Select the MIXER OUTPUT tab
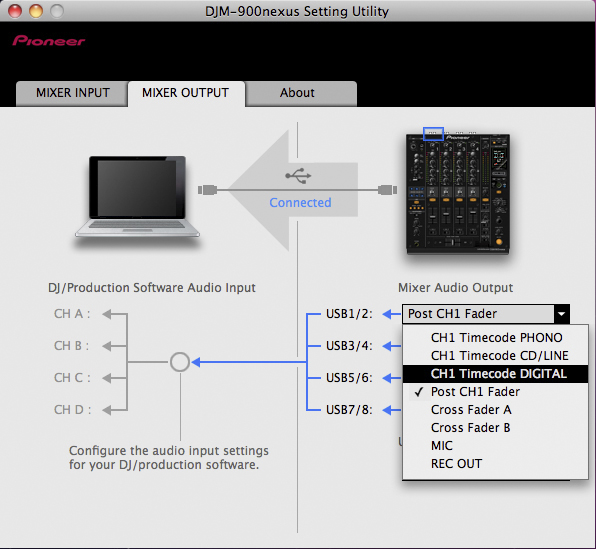 (x=186, y=93)
